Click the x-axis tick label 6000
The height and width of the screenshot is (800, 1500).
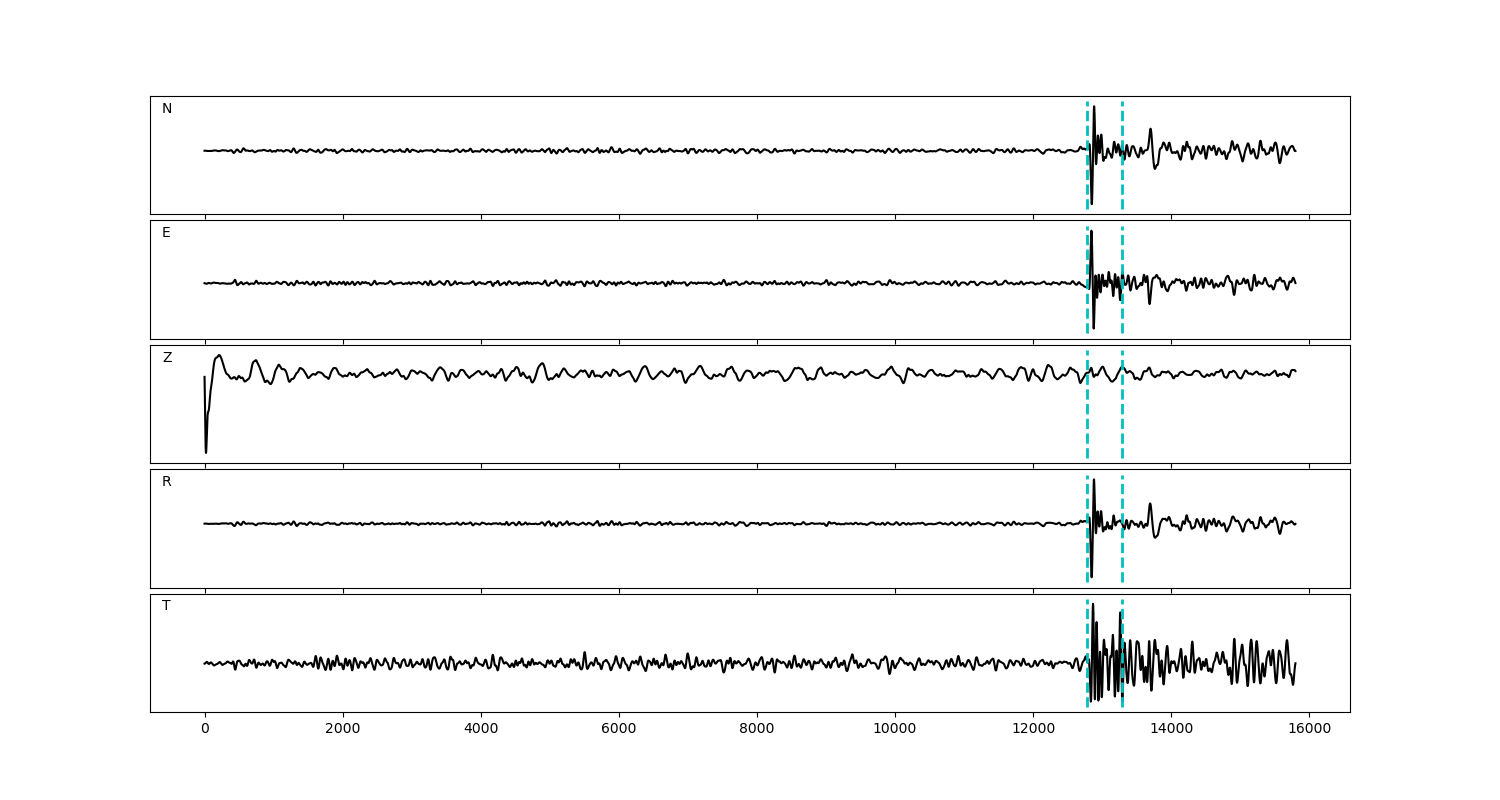(619, 730)
